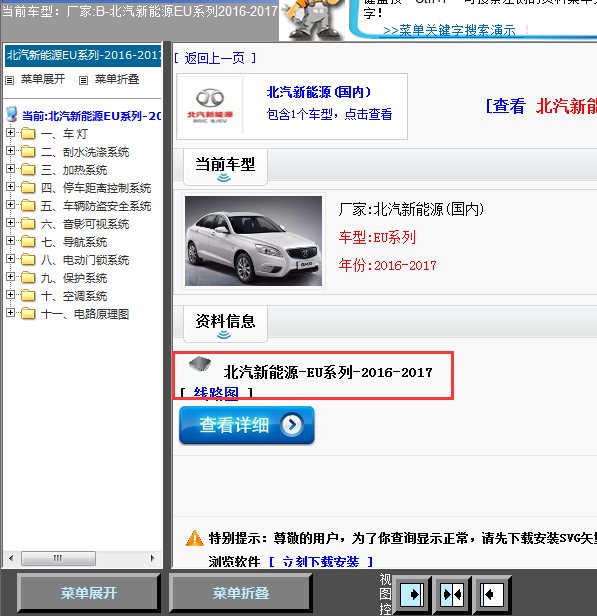Expand the 十、空调系统 node
This screenshot has width=597, height=616.
click(11, 295)
